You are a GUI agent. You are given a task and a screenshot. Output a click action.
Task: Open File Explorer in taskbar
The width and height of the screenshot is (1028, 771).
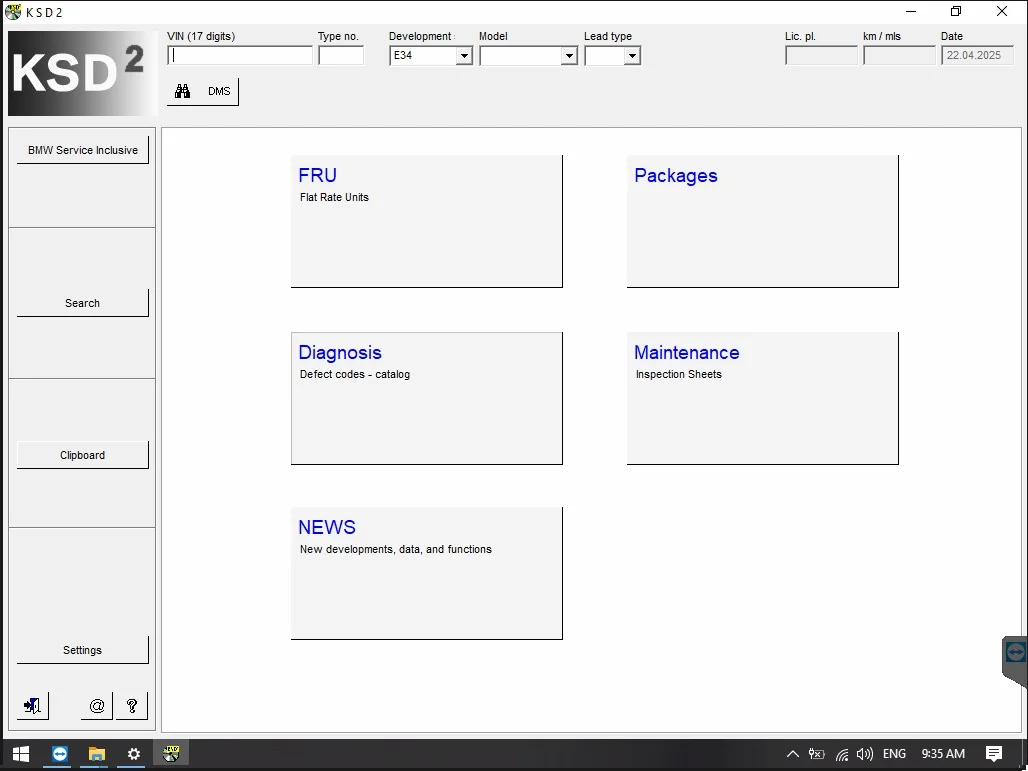(x=97, y=754)
